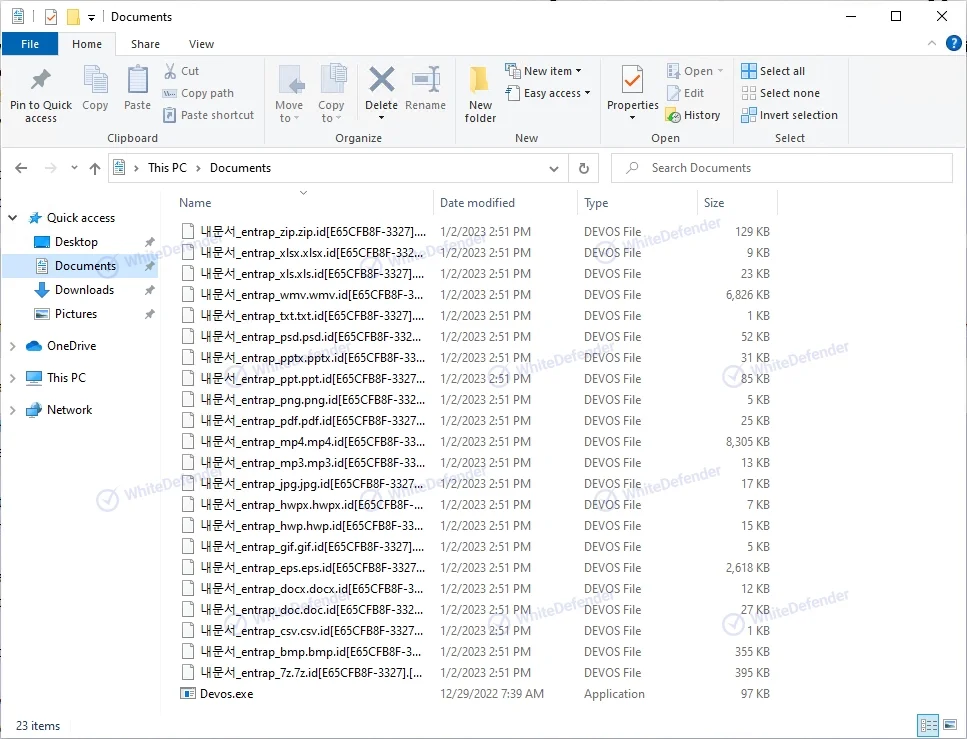Switch to Details view in status bar
967x739 pixels.
coord(926,726)
